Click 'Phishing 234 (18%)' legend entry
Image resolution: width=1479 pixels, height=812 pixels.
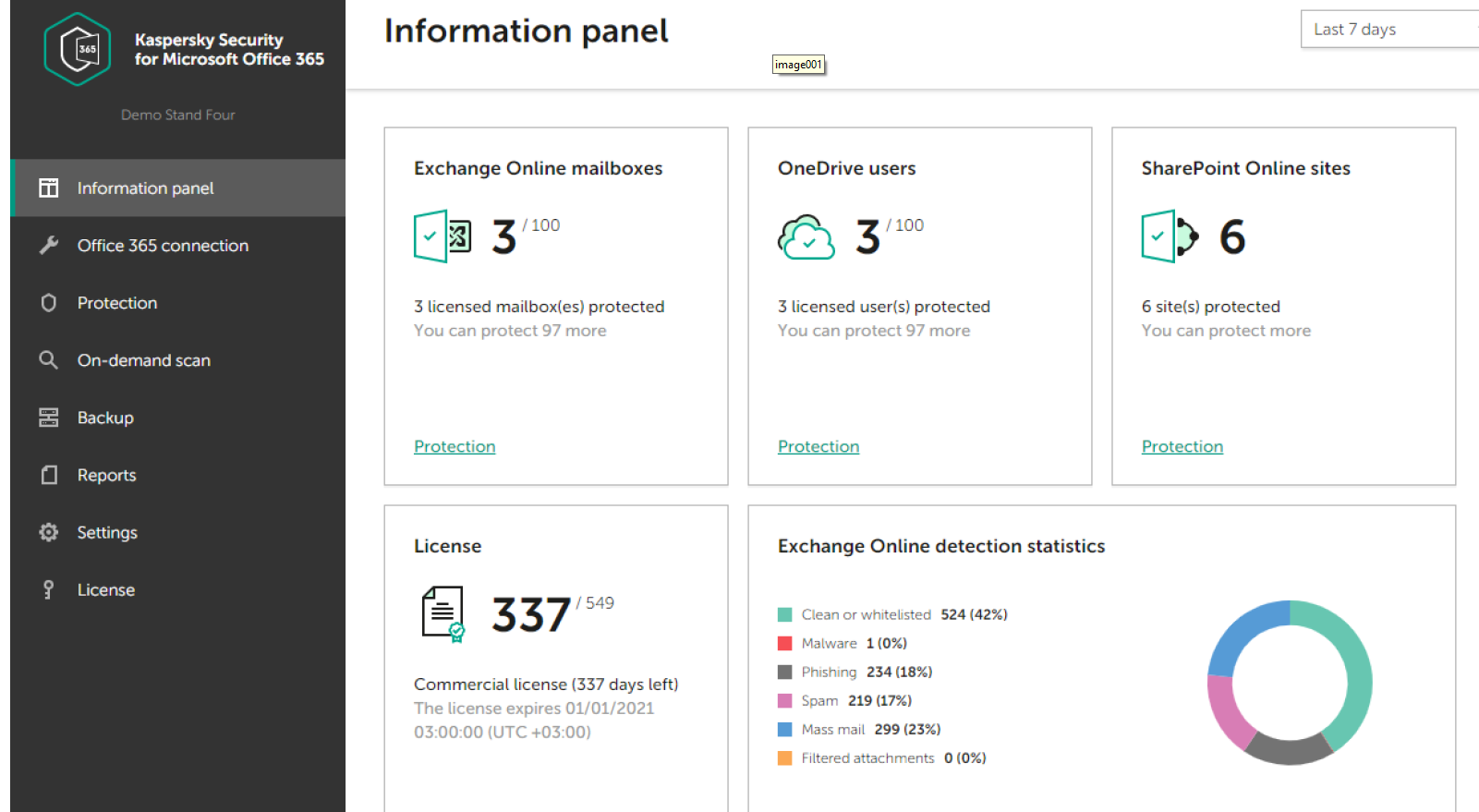coord(855,673)
